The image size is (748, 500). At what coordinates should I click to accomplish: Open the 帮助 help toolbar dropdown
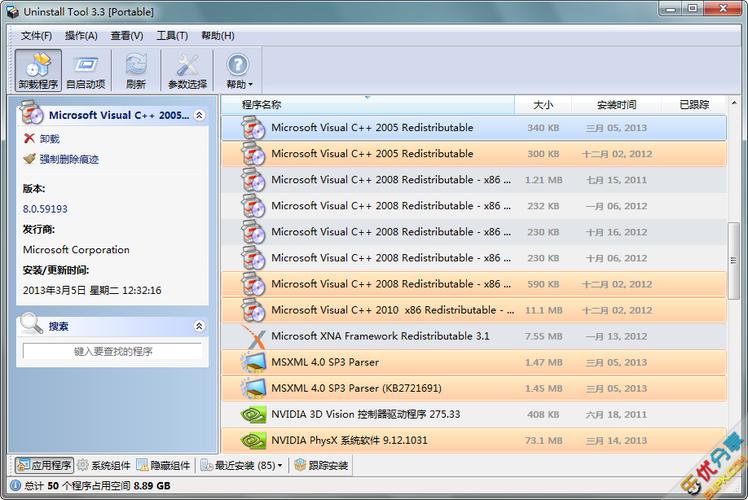click(239, 71)
